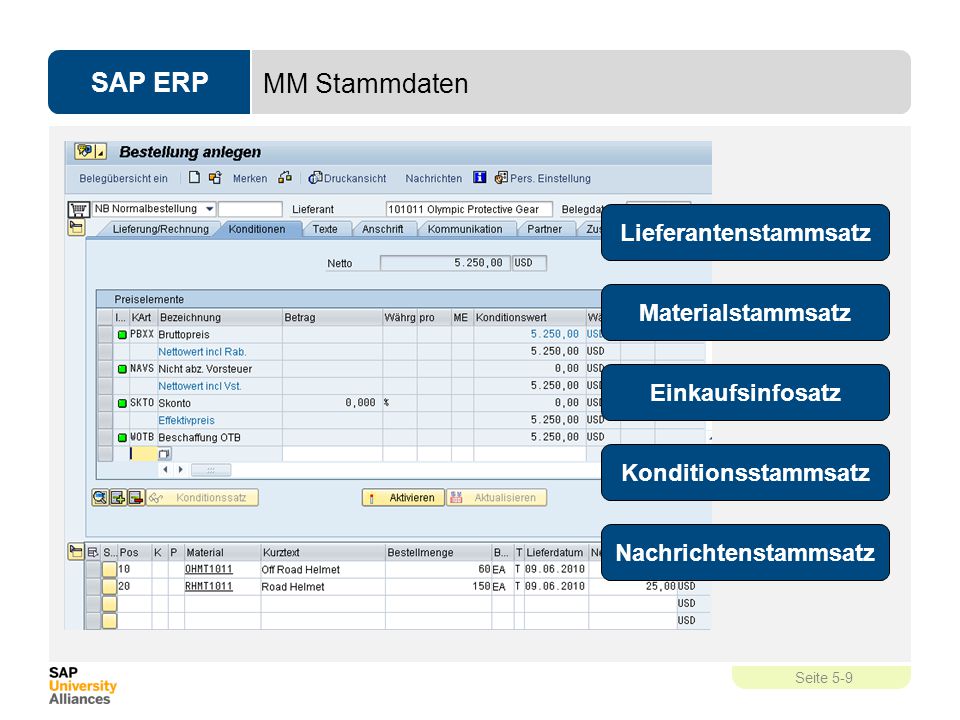This screenshot has width=960, height=720.
Task: Click the insert row icon below Preiselemente
Action: (118, 498)
